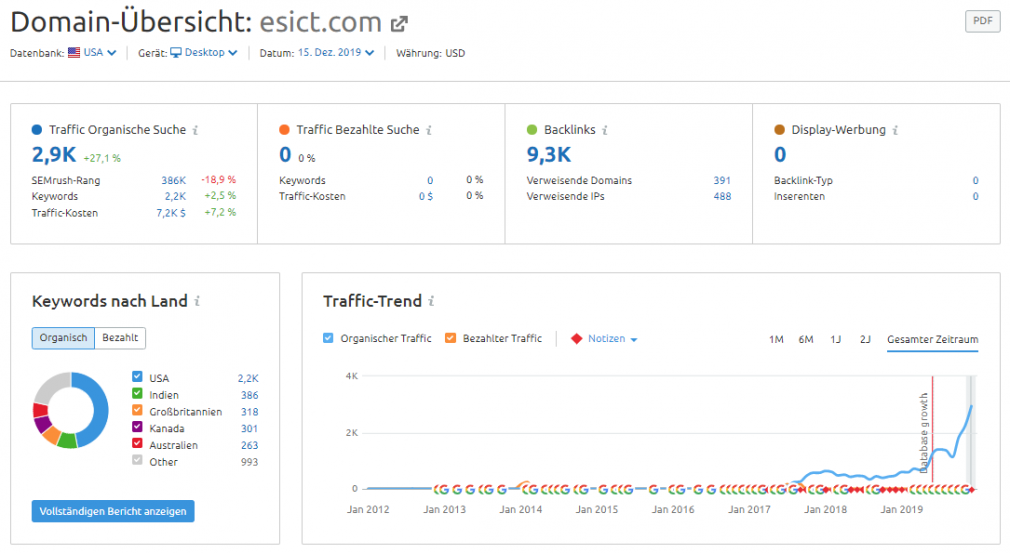Click the -18,9 % SEMrush-Rang change

pos(218,180)
